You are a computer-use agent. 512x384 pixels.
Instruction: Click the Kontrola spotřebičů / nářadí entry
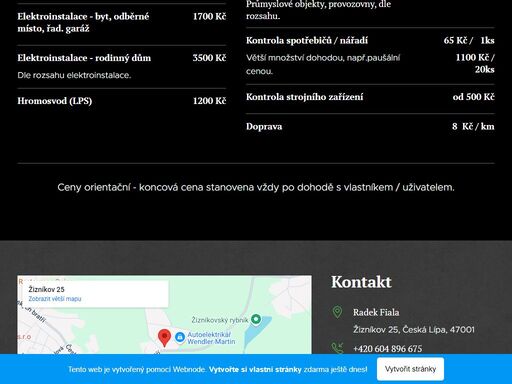pos(370,55)
